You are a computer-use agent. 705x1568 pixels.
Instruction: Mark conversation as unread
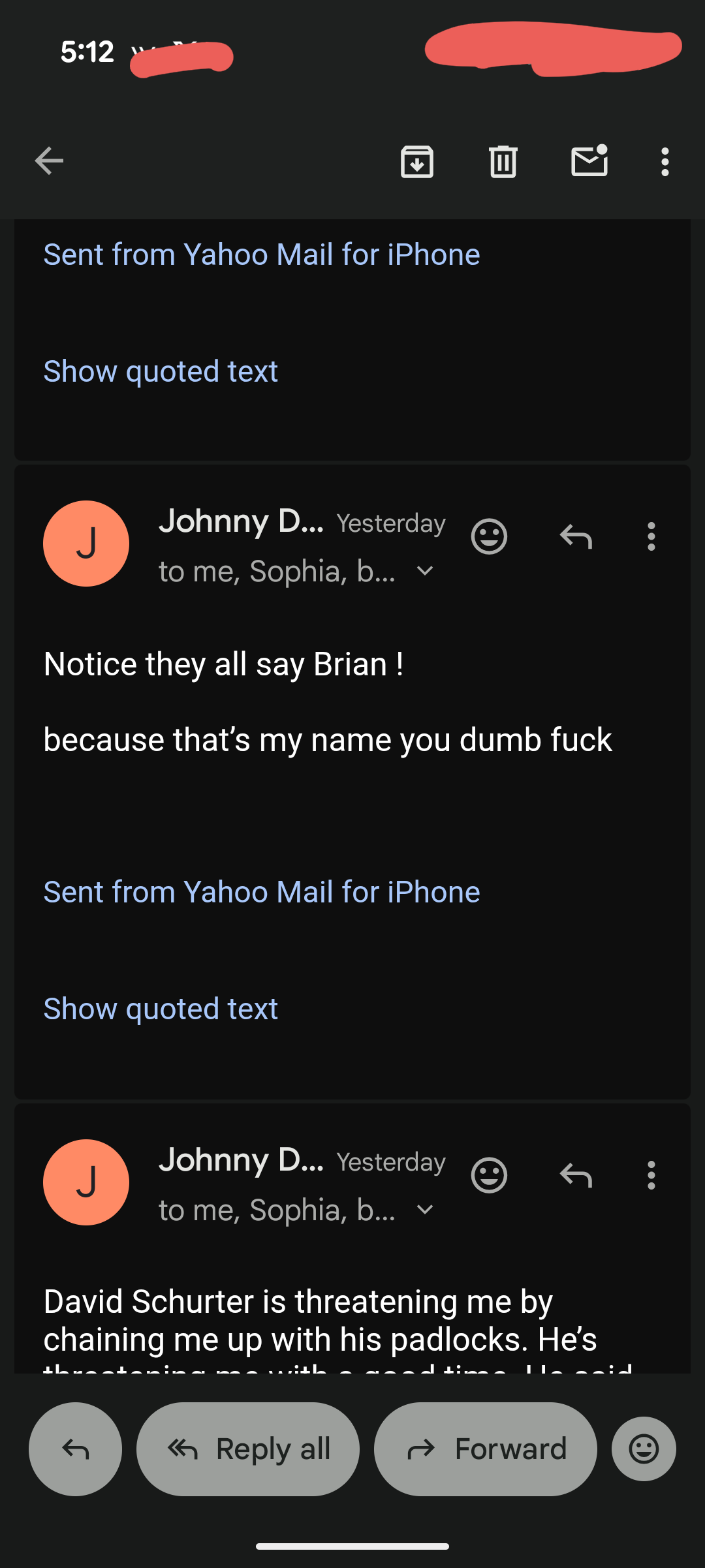(589, 161)
